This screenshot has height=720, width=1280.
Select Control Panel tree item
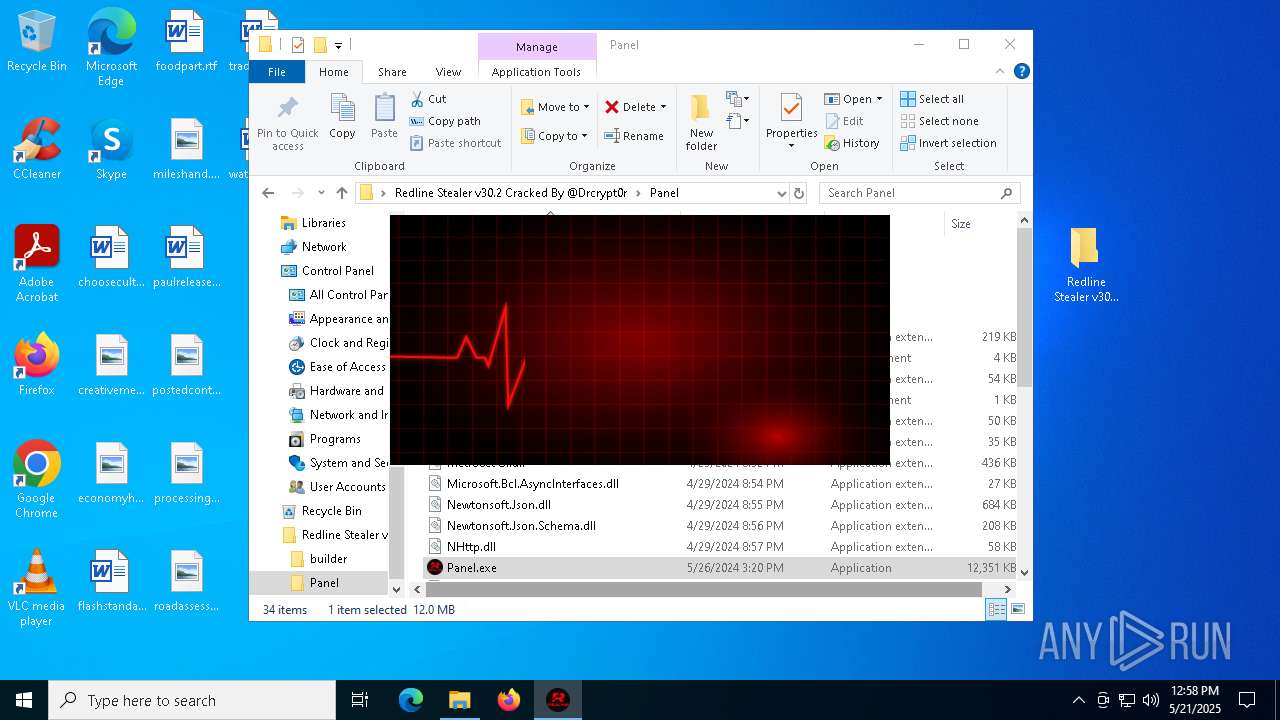tap(337, 271)
